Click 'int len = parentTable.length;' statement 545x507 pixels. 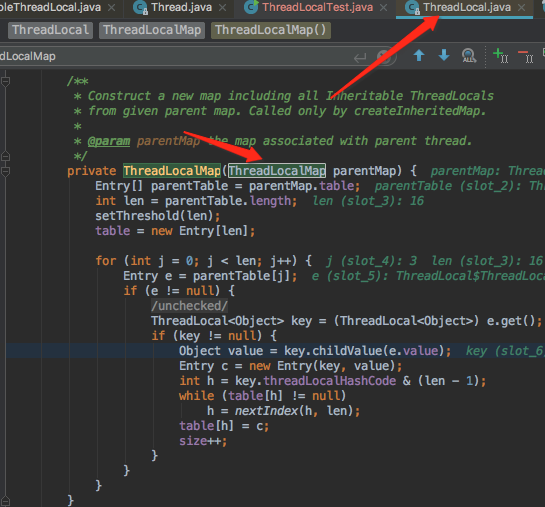(196, 201)
